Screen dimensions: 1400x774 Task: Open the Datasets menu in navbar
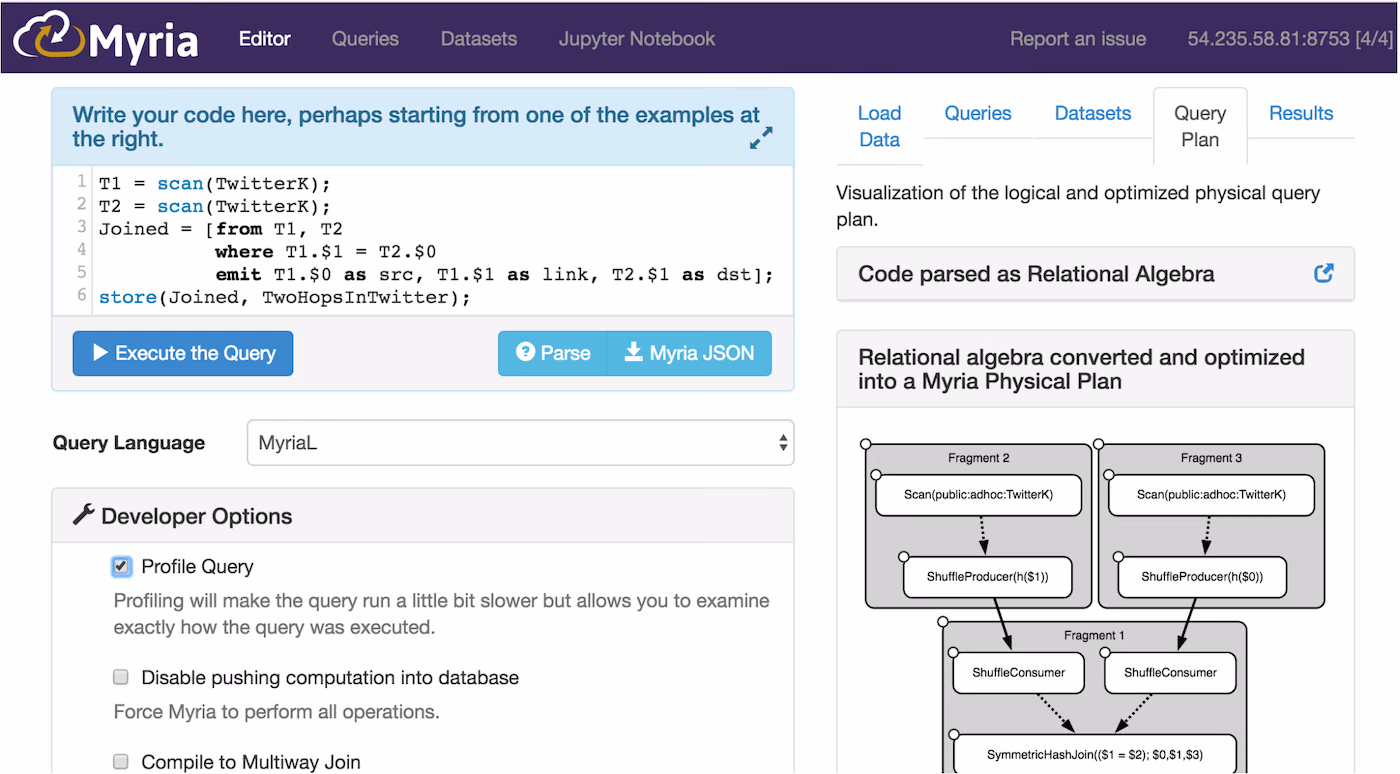pos(479,39)
